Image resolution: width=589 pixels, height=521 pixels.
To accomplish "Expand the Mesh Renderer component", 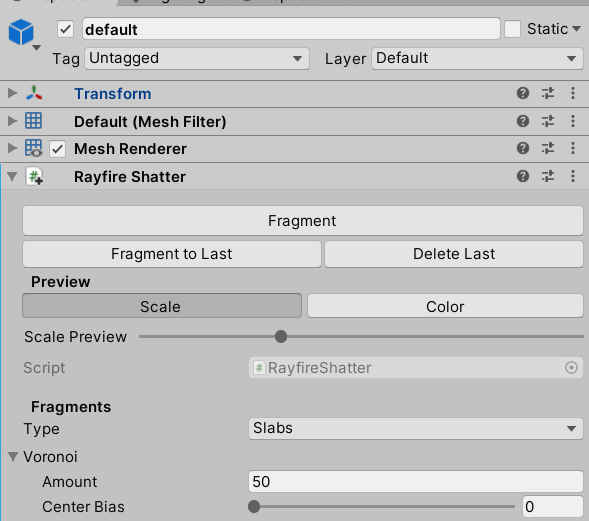I will point(12,148).
